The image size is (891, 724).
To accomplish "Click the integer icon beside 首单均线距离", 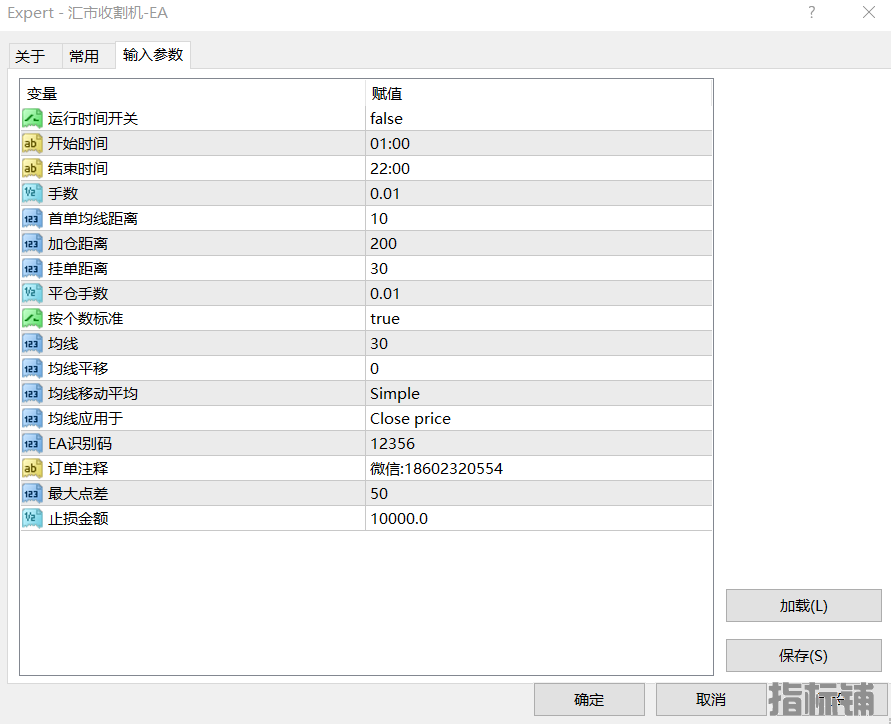I will [x=32, y=218].
